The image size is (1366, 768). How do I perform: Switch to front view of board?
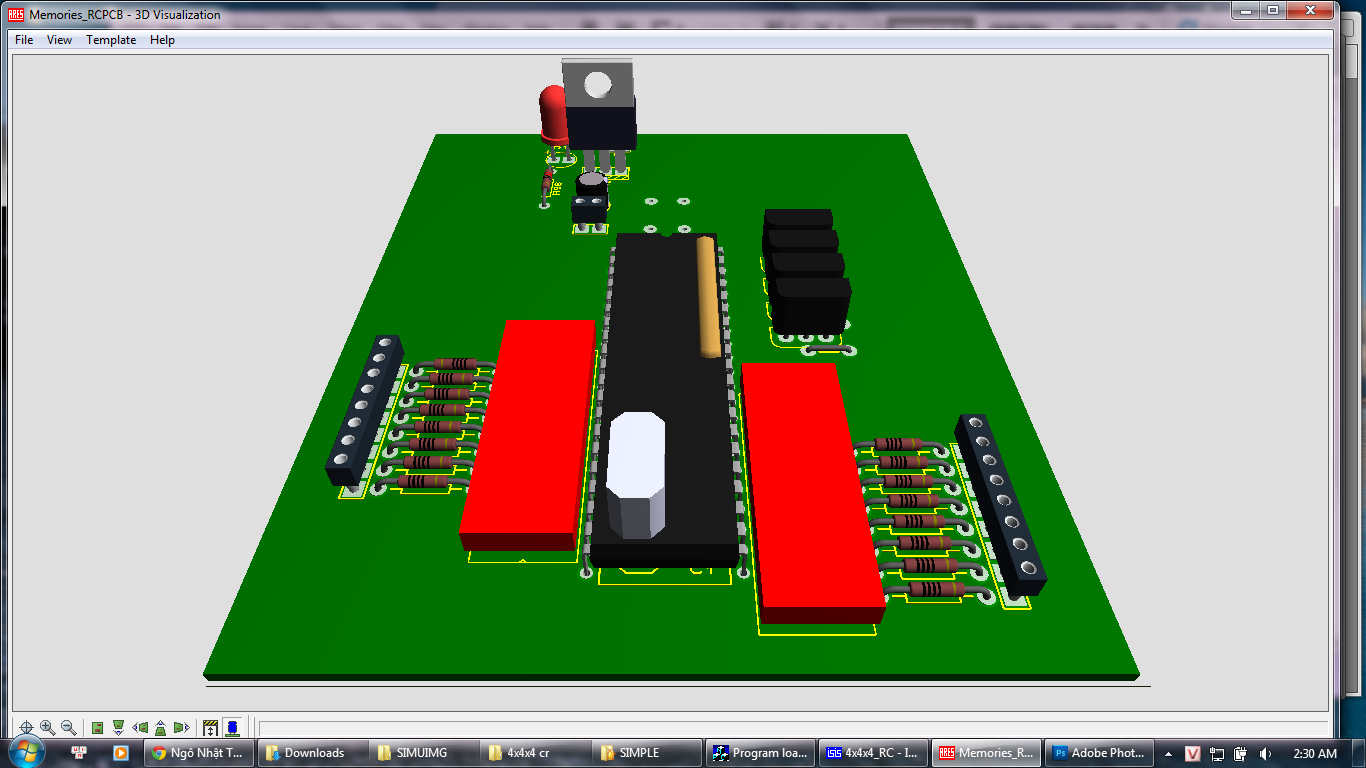(x=118, y=728)
